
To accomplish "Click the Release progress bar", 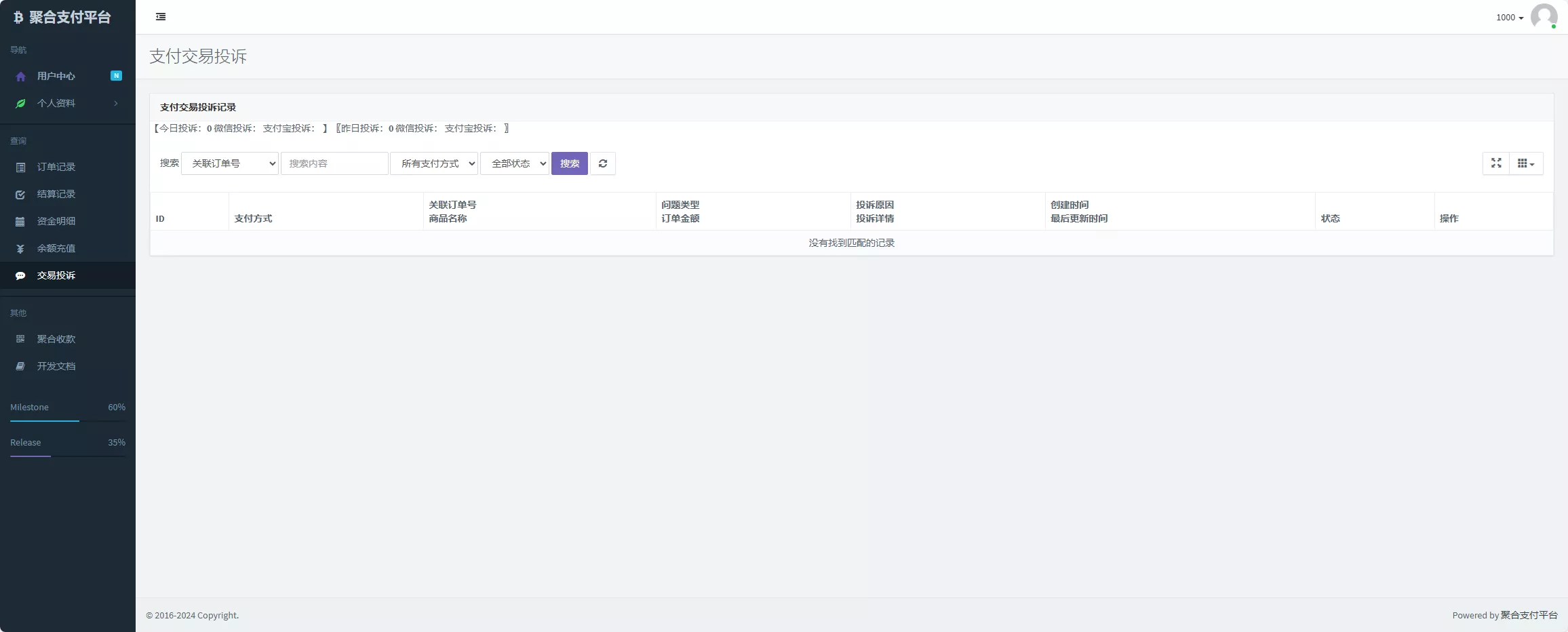I will click(68, 456).
